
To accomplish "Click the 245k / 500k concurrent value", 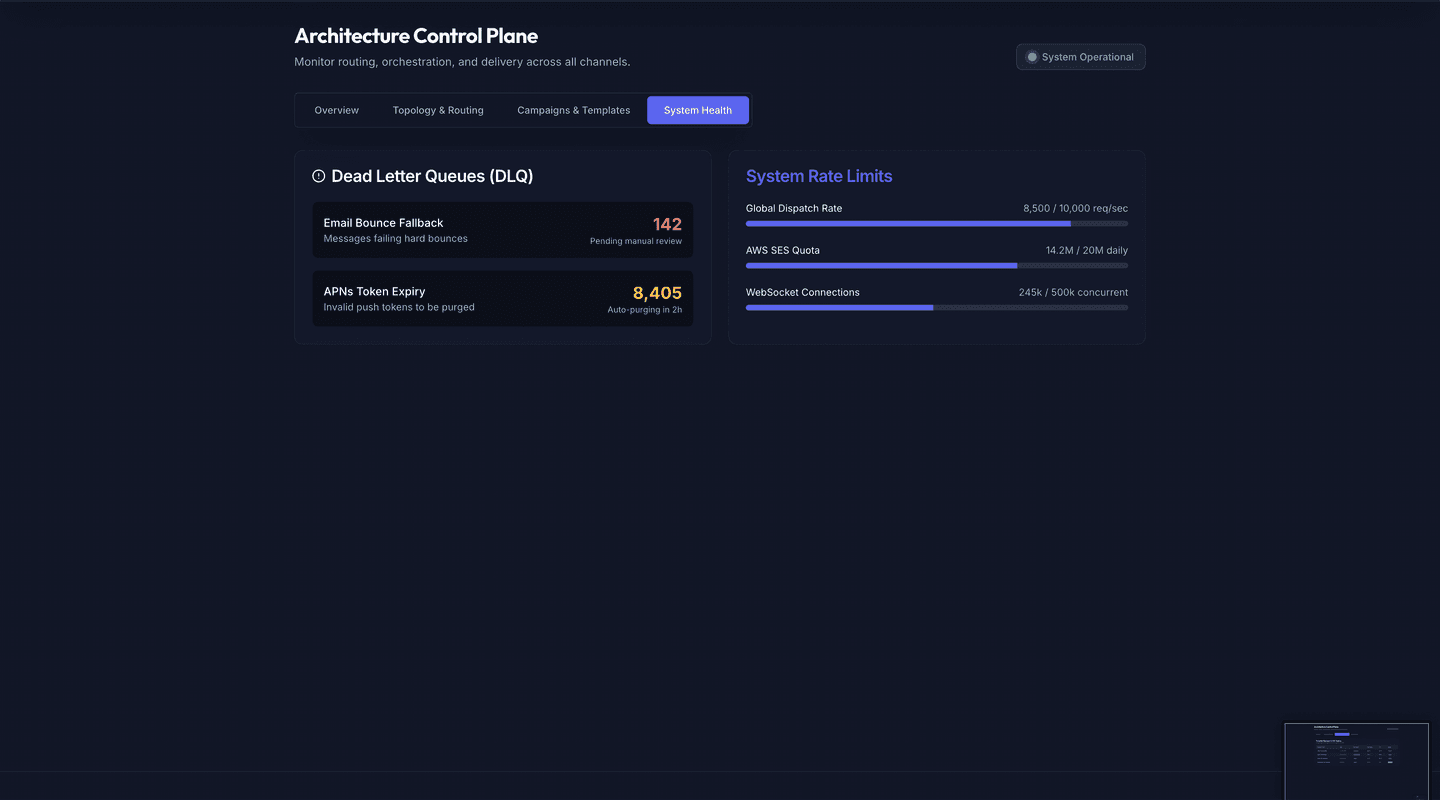I will pyautogui.click(x=1073, y=292).
